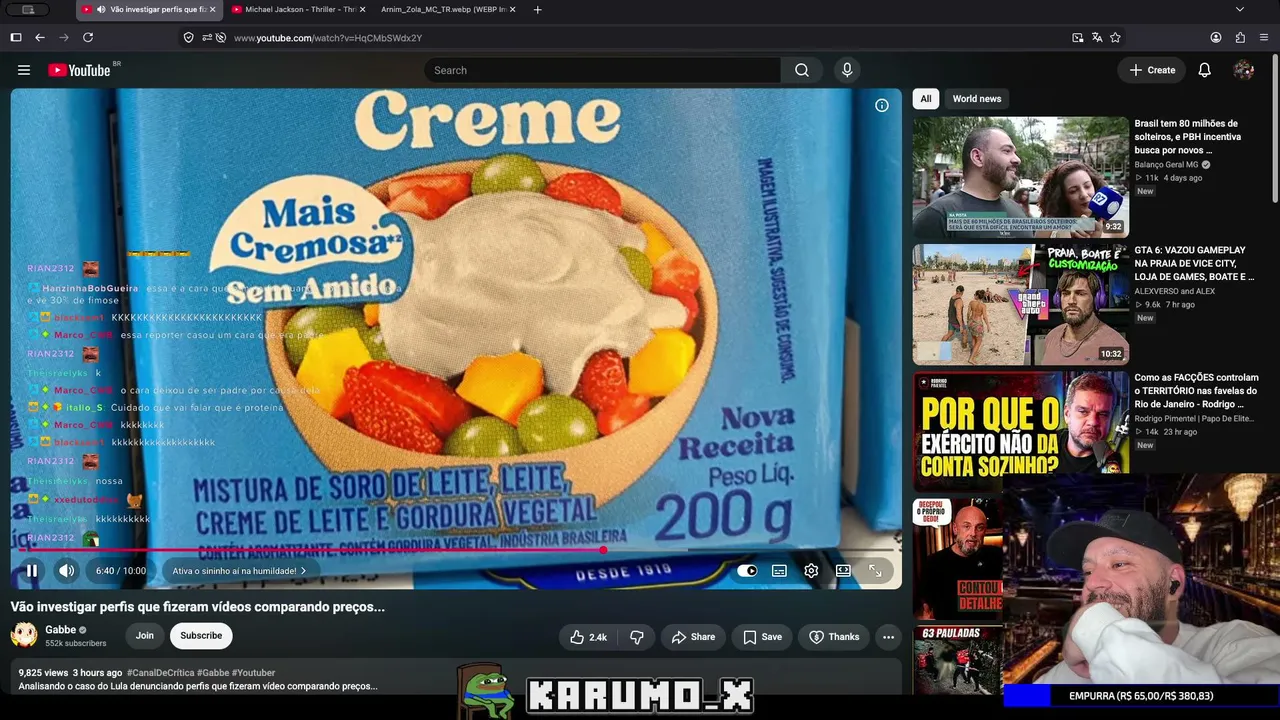Viewport: 1280px width, 720px height.
Task: Open the Create button
Action: point(1152,70)
